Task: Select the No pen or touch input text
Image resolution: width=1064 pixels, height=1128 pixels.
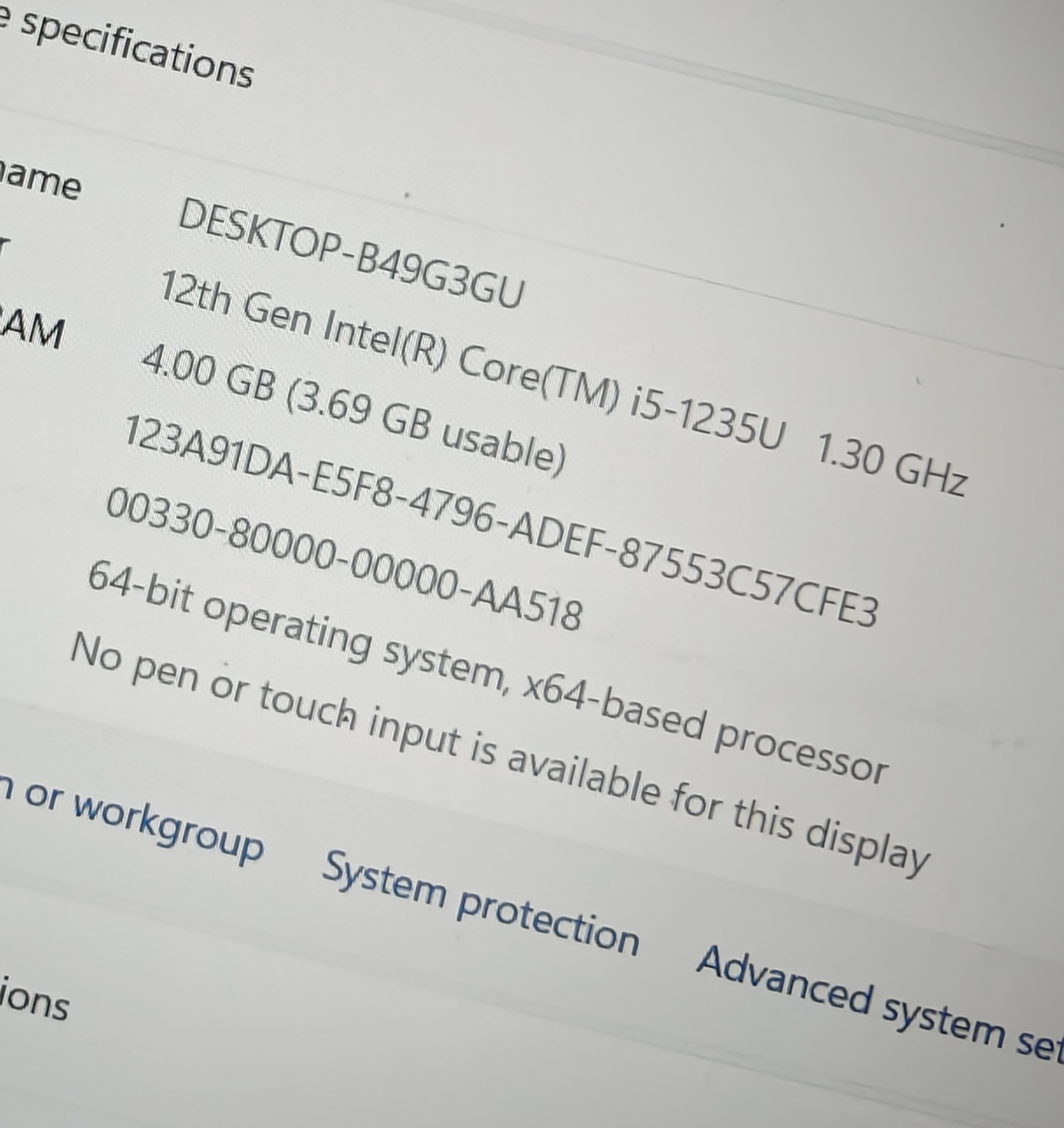Action: pos(499,756)
